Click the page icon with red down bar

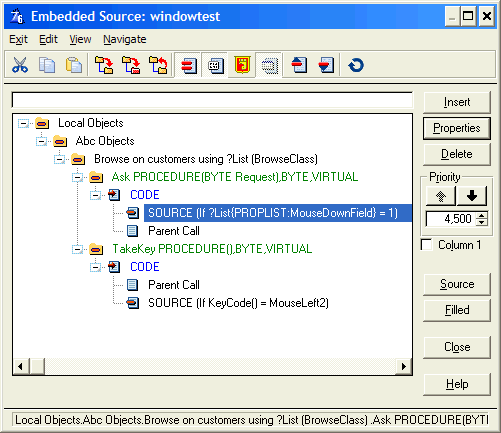pyautogui.click(x=326, y=65)
